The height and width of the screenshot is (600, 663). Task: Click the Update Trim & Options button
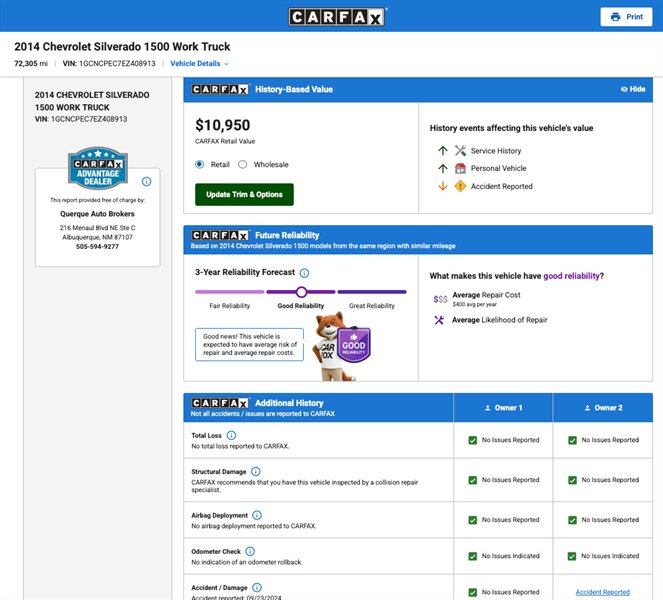[x=244, y=195]
